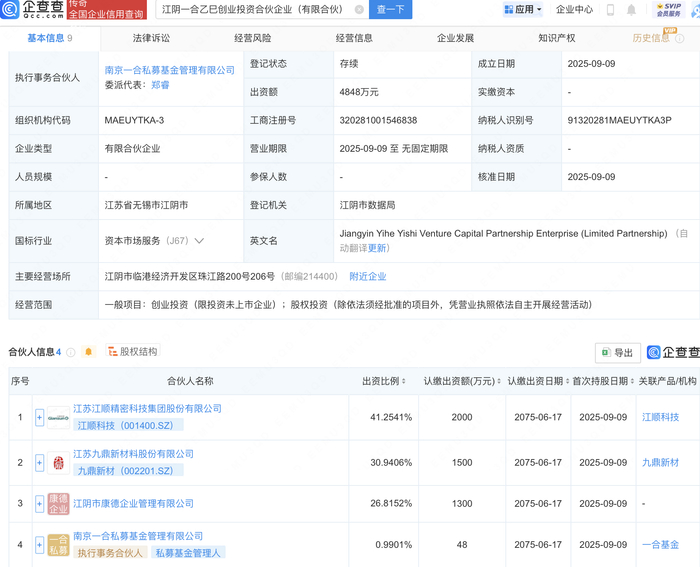Expand the 国标行业 J67 chevron
The width and height of the screenshot is (700, 567).
pos(199,241)
